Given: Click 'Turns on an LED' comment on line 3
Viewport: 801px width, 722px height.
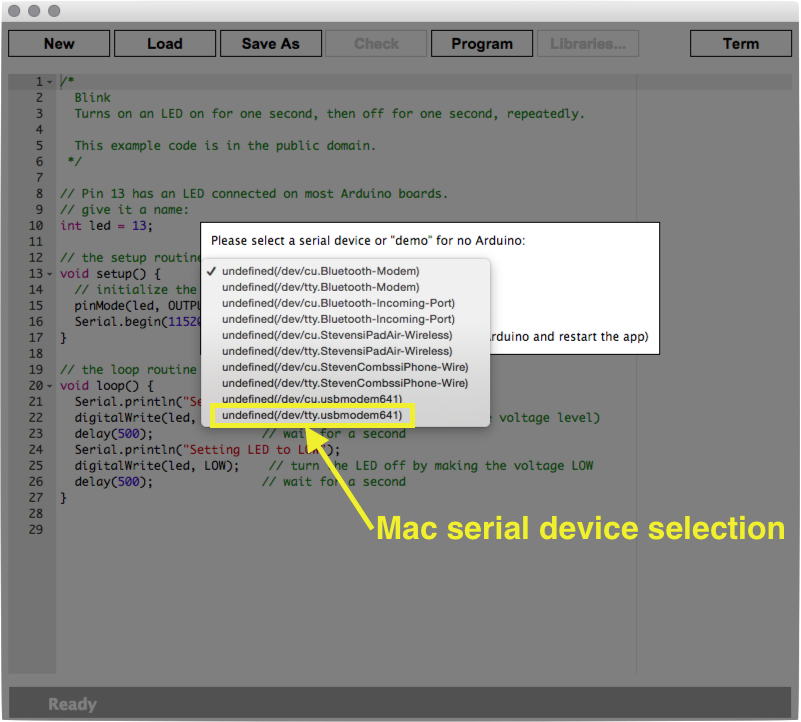Looking at the screenshot, I should click(329, 113).
